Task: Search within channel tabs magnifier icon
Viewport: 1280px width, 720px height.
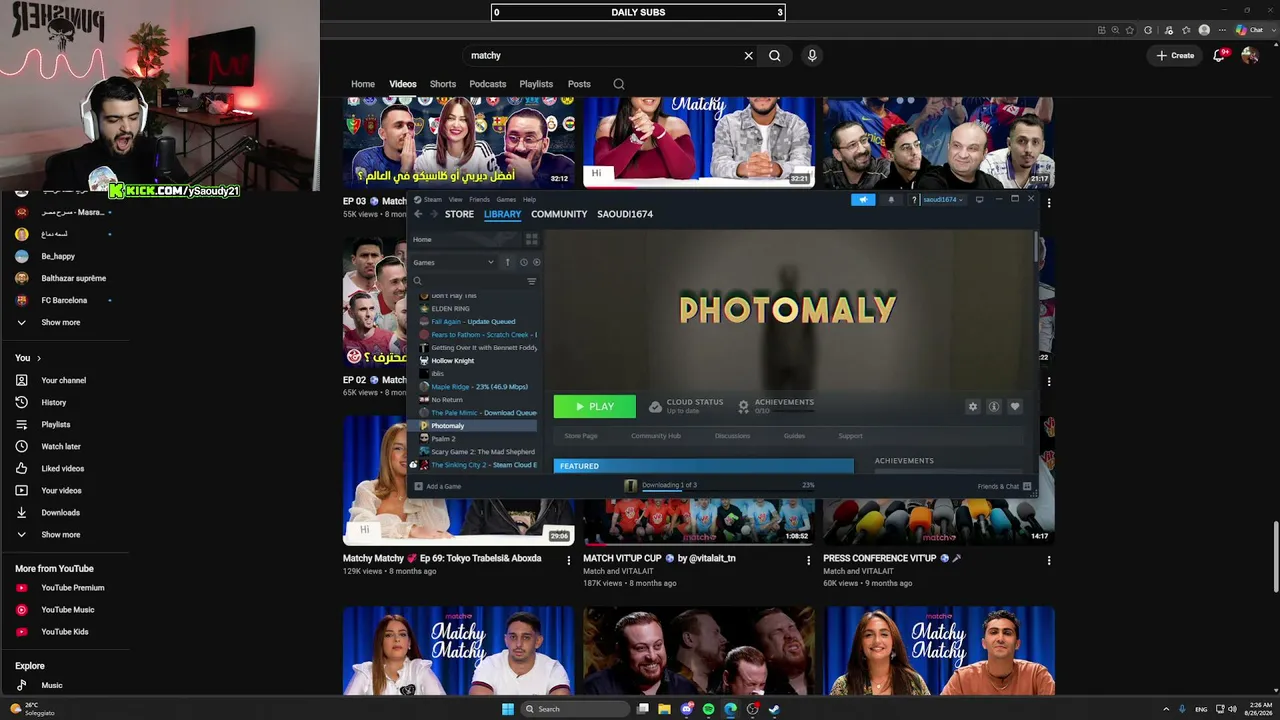Action: tap(619, 84)
